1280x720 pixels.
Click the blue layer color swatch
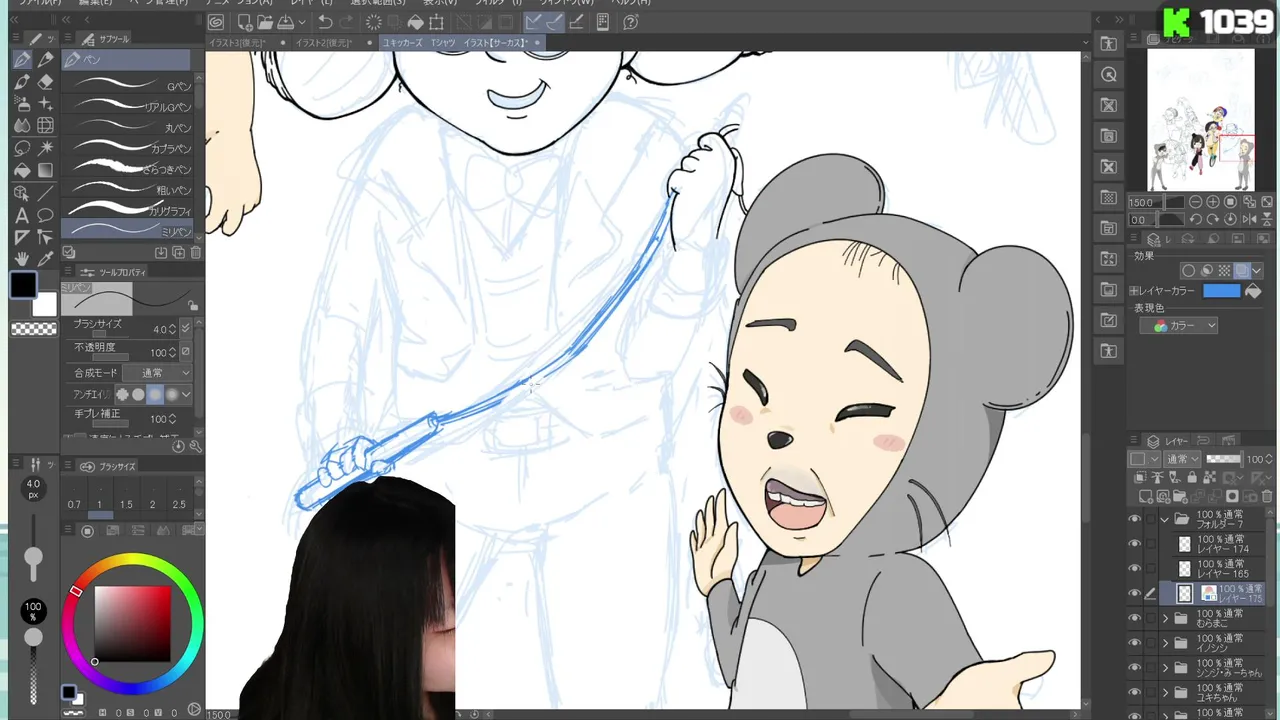1221,291
